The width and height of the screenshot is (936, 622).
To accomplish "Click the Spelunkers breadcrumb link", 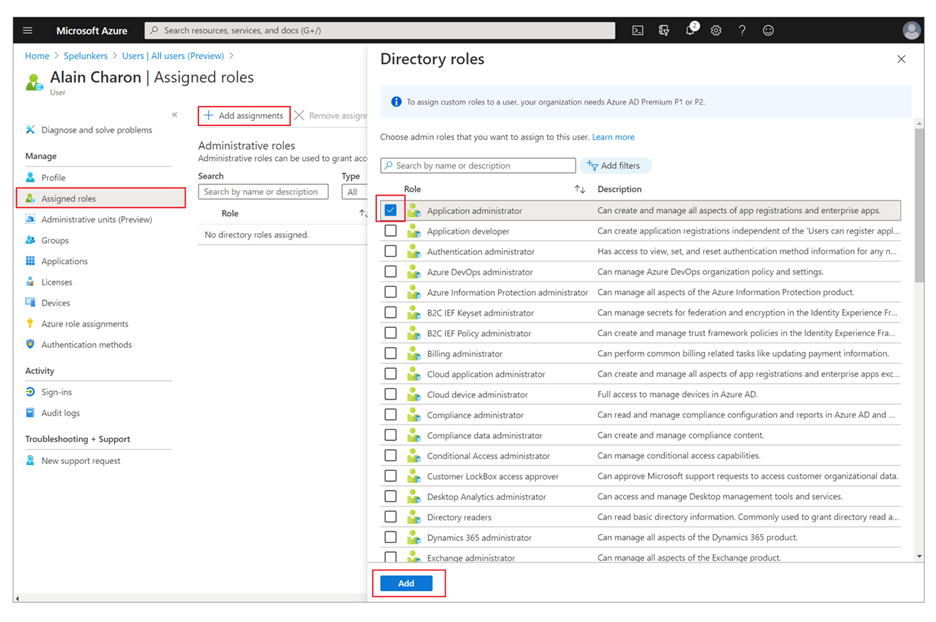I will coord(85,56).
